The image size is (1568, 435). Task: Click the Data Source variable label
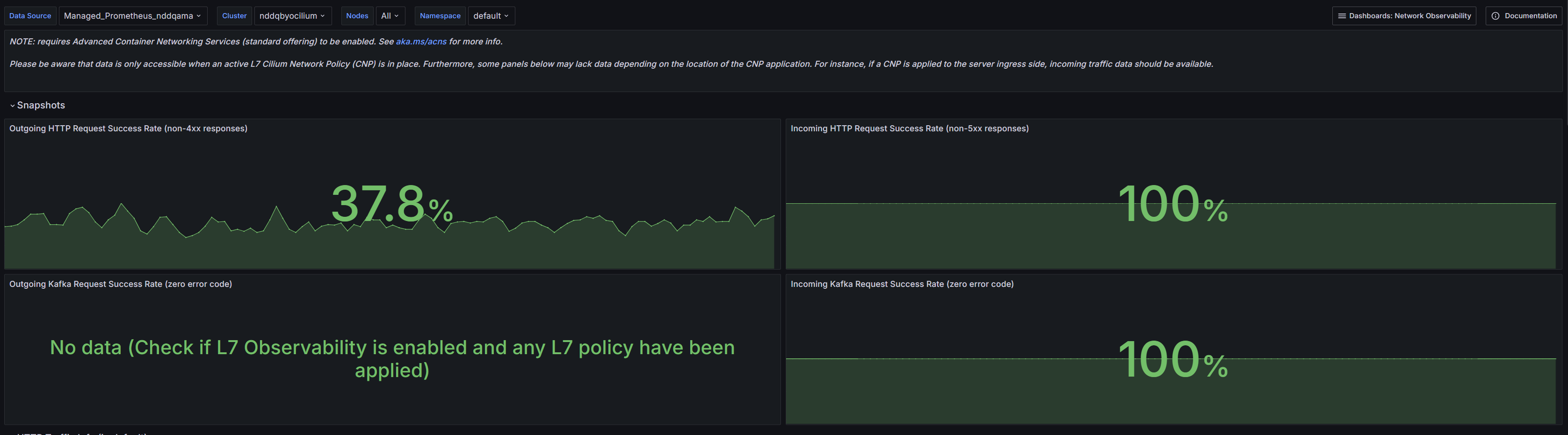[30, 16]
